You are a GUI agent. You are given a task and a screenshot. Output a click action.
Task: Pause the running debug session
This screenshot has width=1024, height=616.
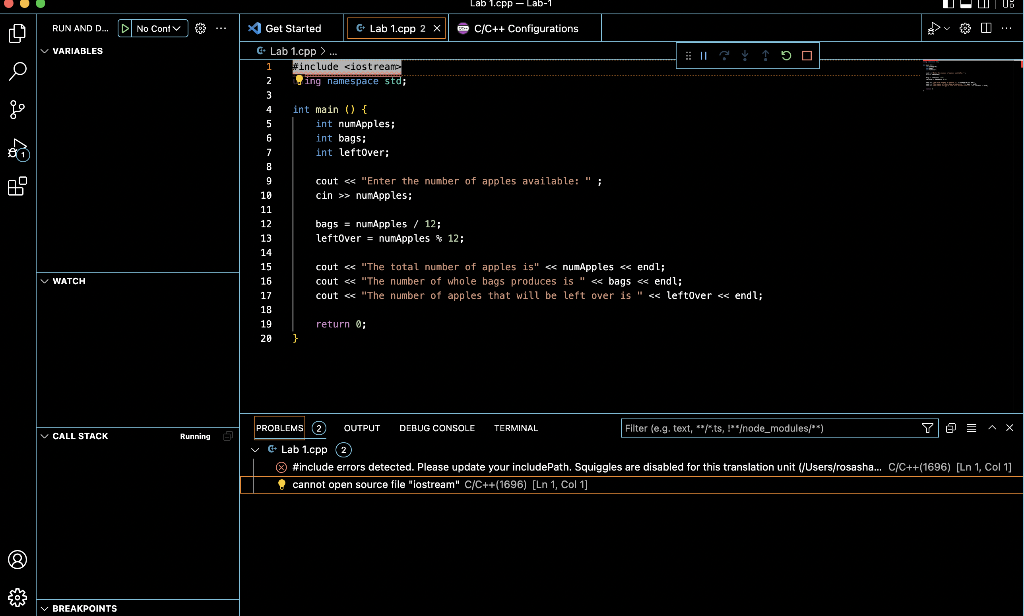[704, 56]
